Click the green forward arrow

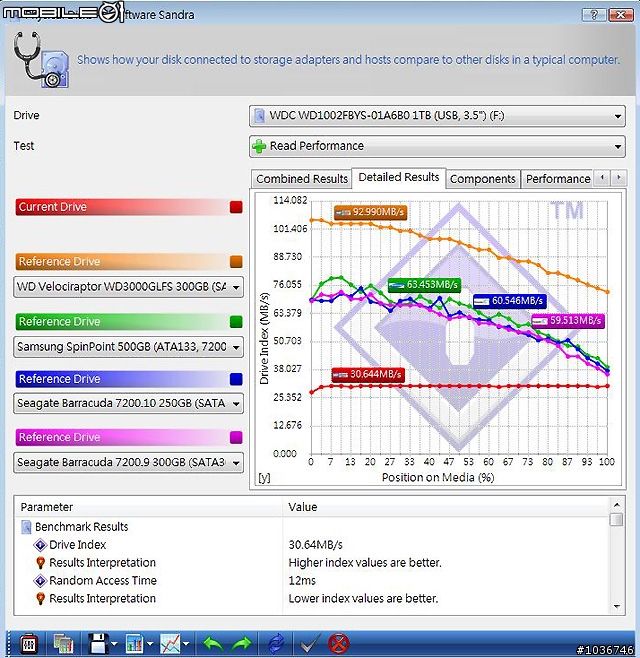pyautogui.click(x=242, y=644)
